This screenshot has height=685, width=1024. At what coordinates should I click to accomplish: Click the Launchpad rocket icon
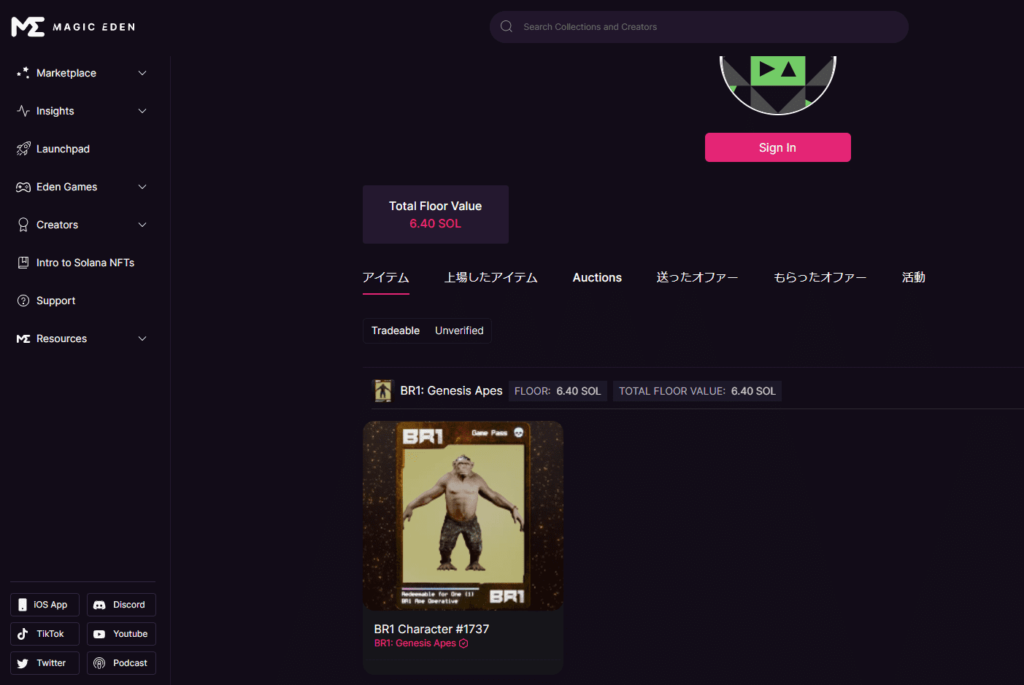pyautogui.click(x=23, y=149)
